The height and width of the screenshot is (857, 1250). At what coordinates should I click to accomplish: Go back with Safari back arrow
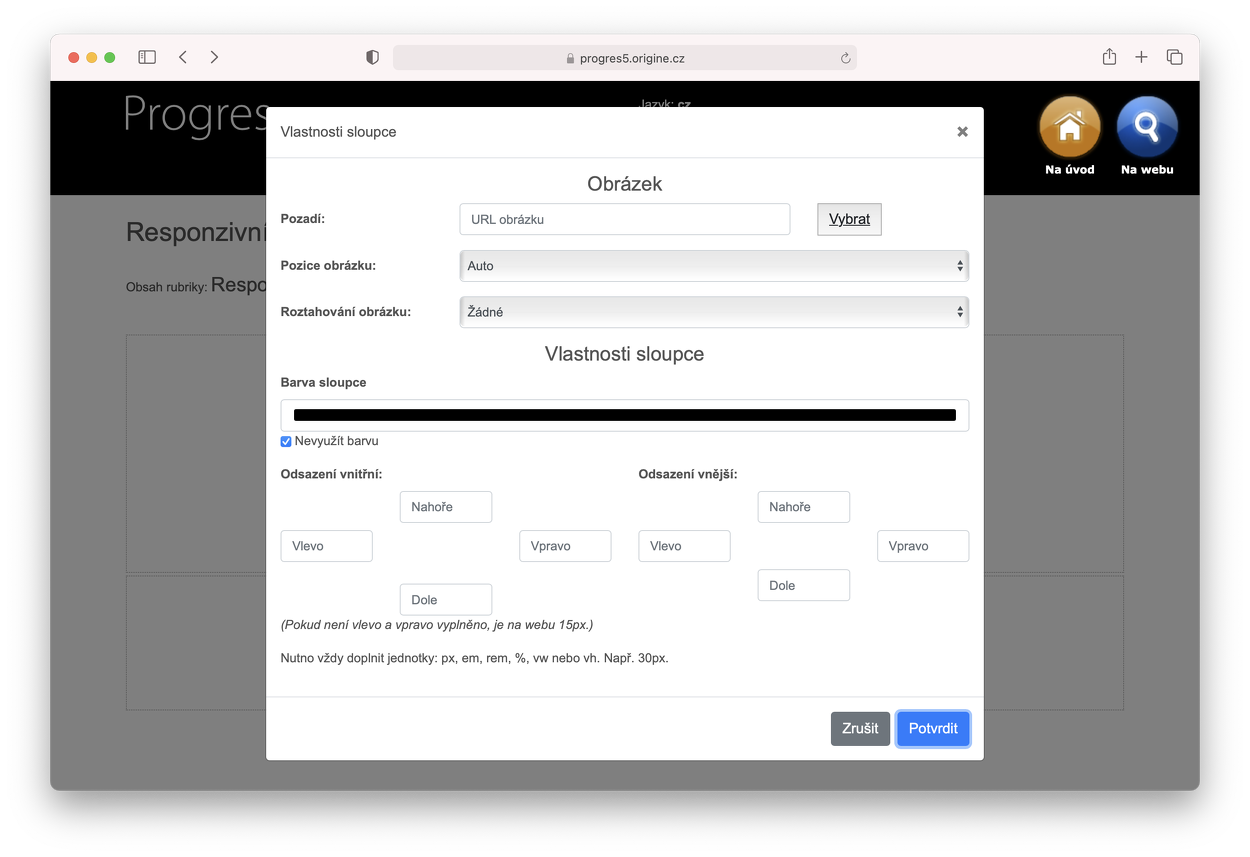point(183,57)
